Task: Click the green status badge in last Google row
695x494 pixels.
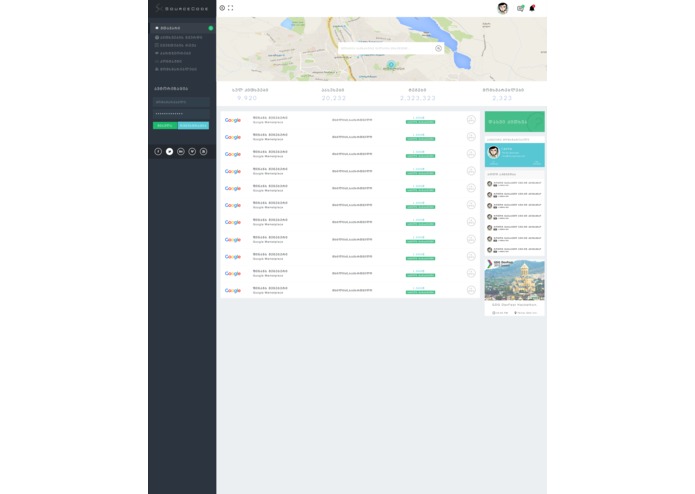Action: pos(420,292)
